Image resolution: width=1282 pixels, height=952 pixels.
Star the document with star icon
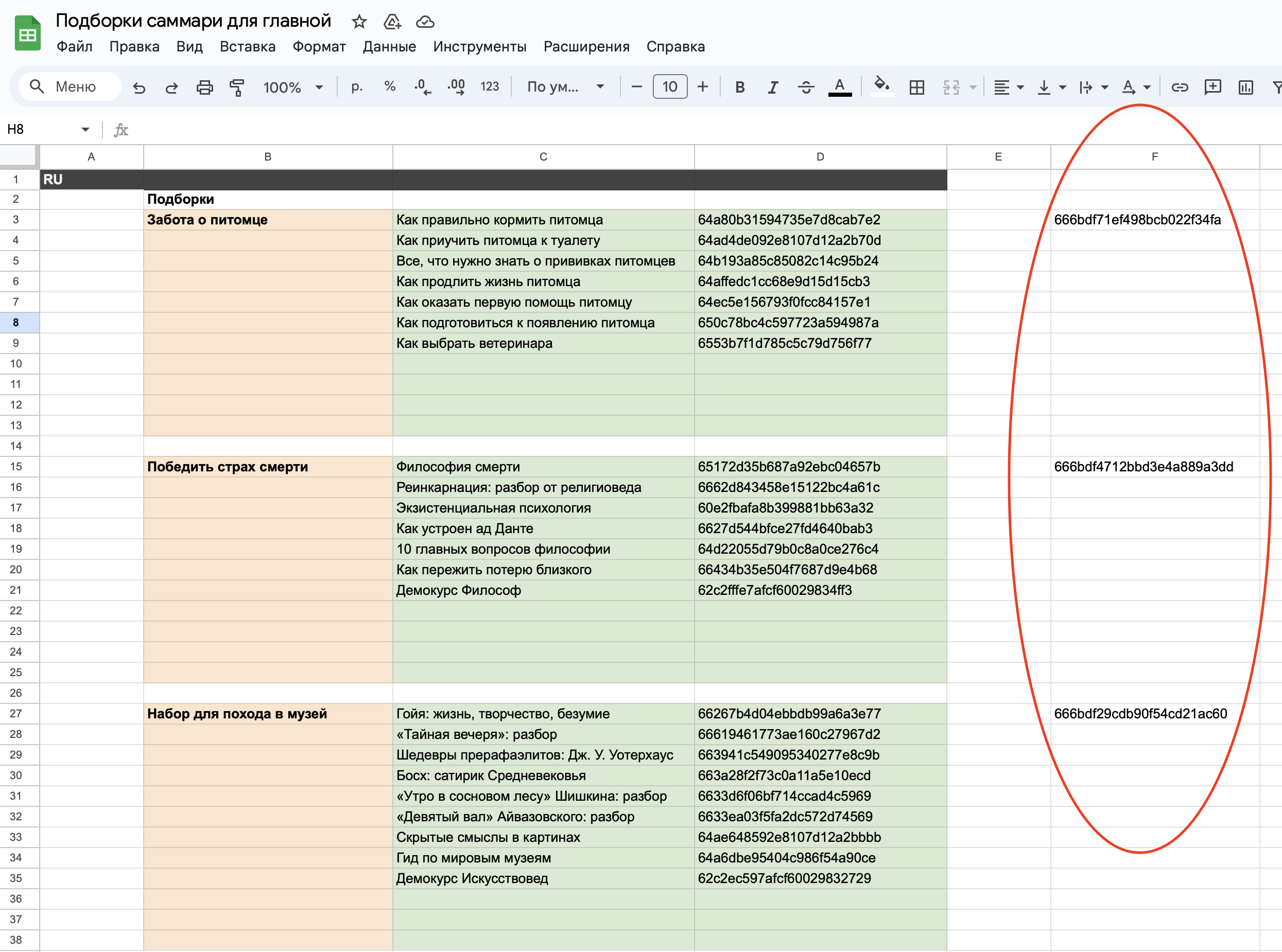pos(359,22)
